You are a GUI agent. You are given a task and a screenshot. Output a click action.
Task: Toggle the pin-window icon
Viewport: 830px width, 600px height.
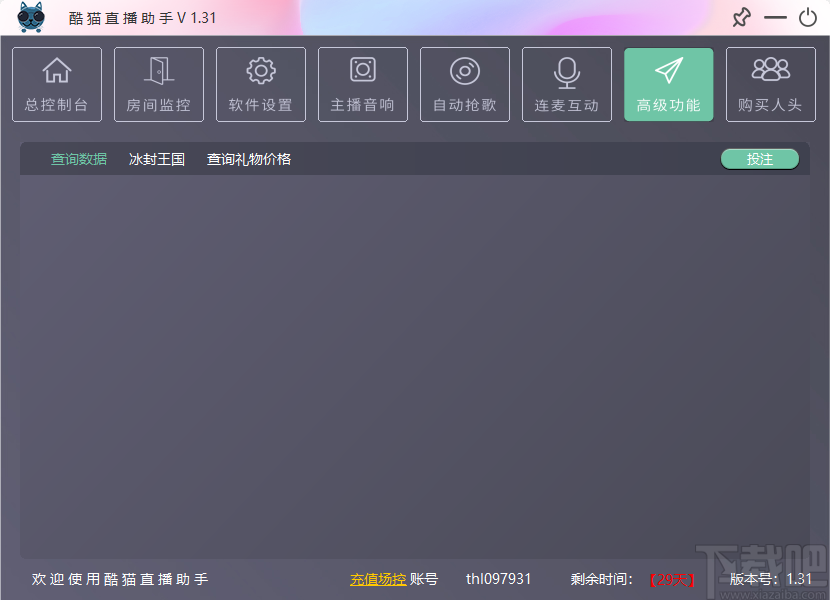[x=741, y=17]
